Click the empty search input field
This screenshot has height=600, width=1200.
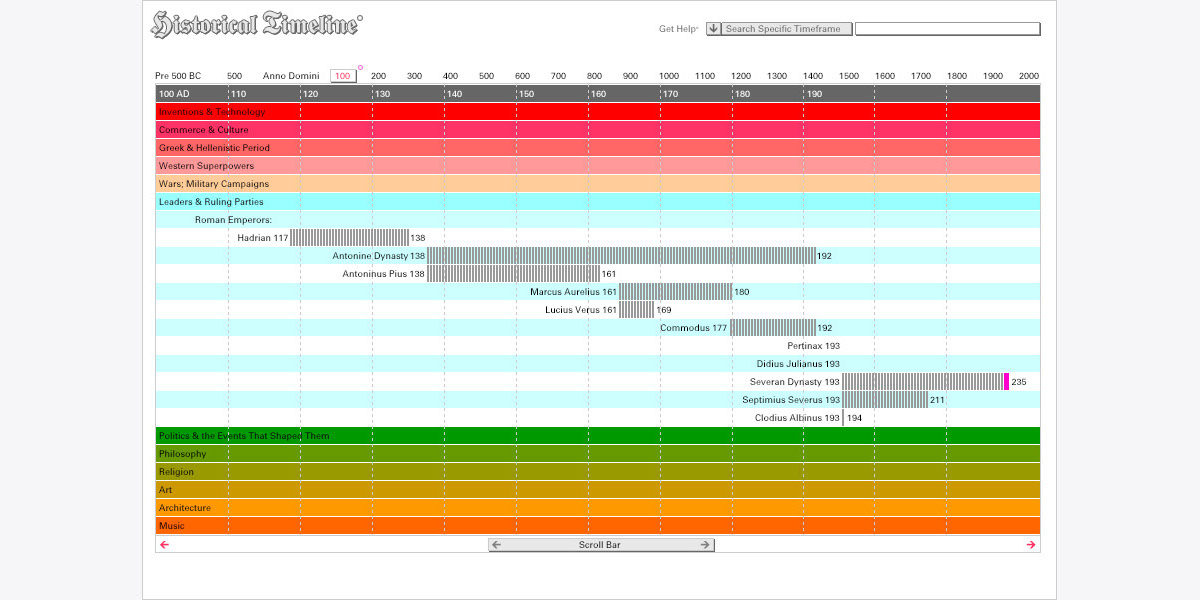click(x=947, y=29)
